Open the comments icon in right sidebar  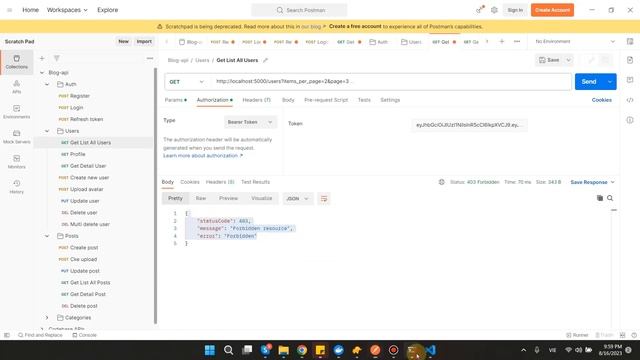[630, 80]
